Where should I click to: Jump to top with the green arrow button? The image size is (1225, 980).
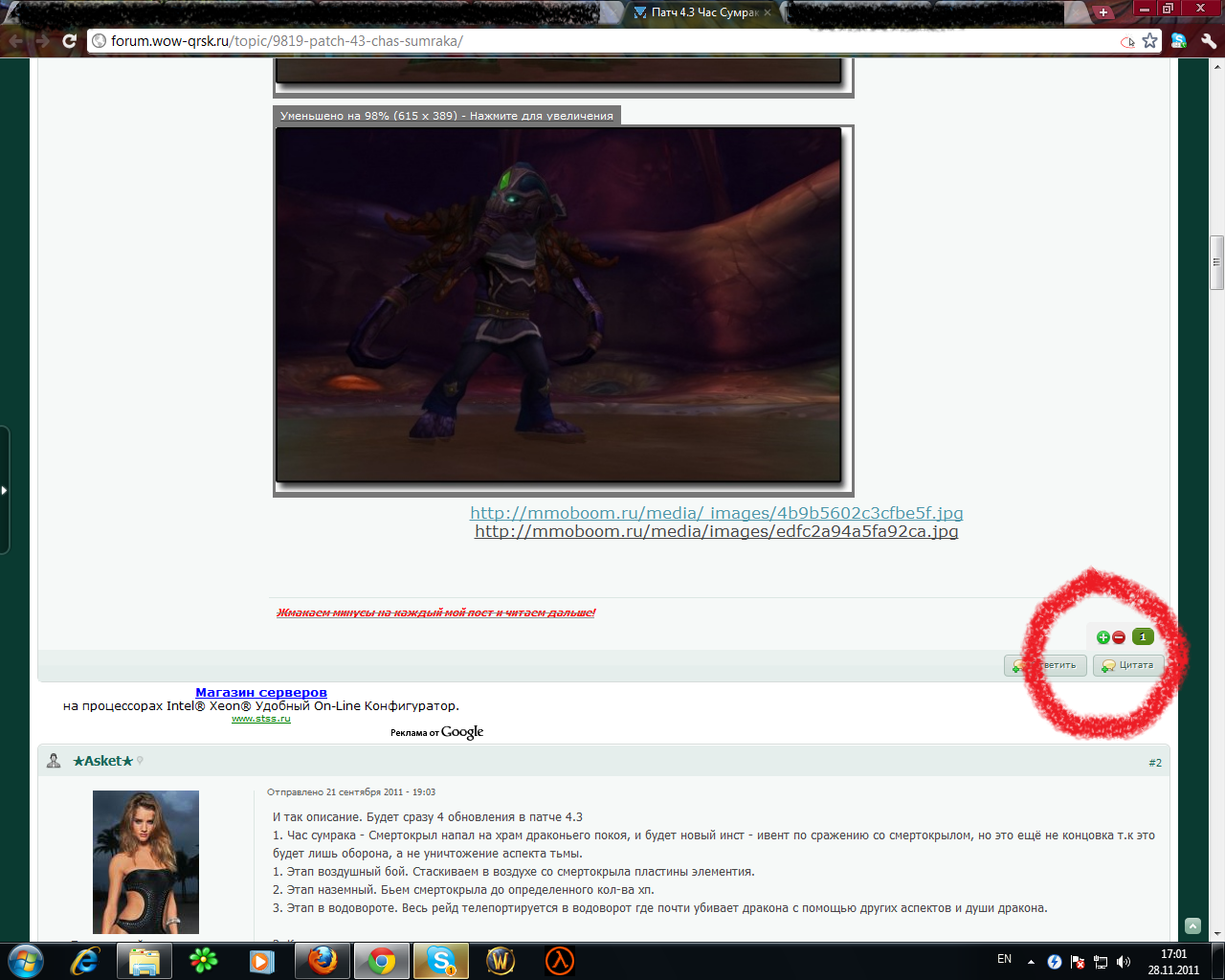1192,926
